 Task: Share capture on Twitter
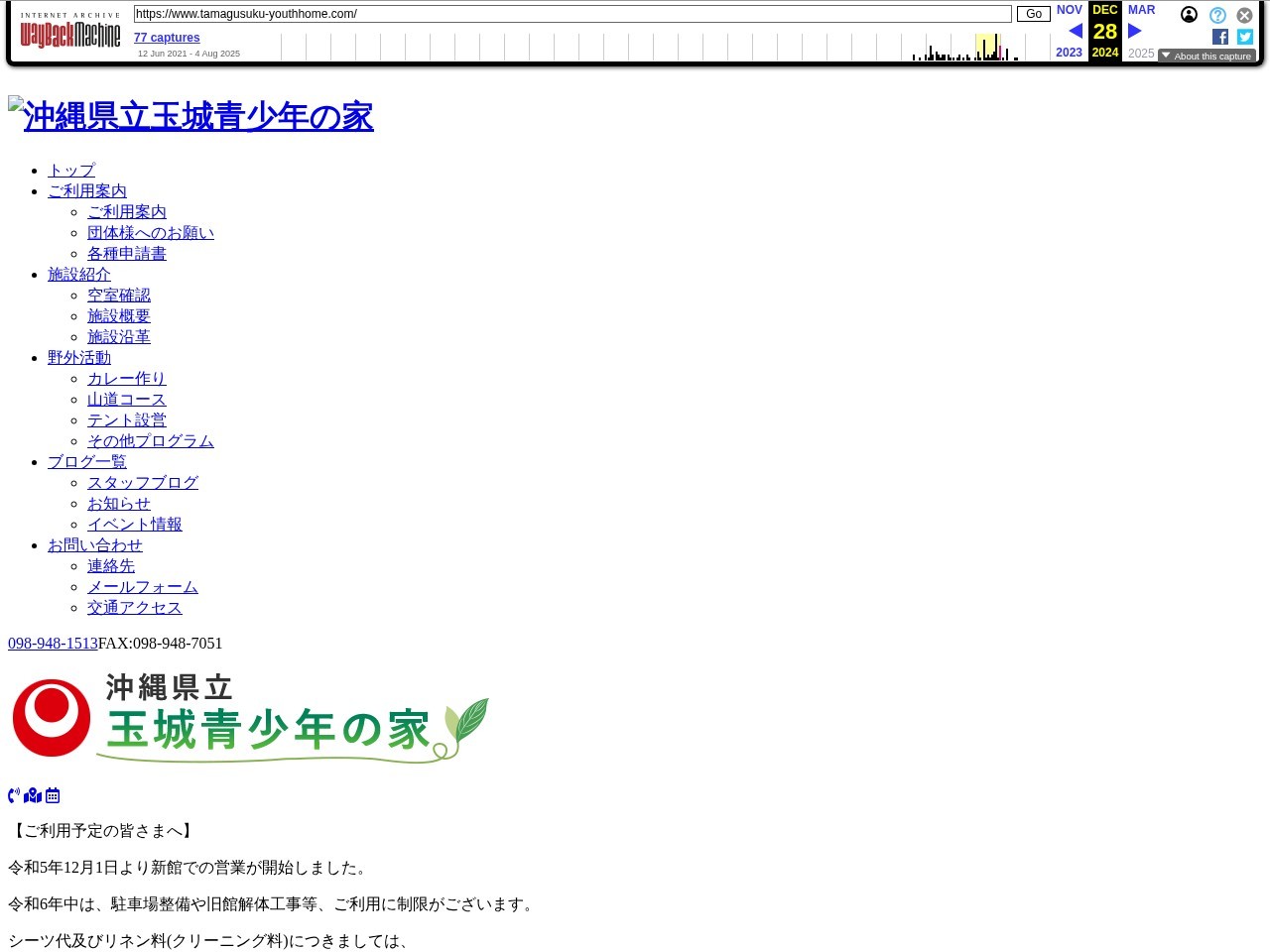pyautogui.click(x=1245, y=37)
